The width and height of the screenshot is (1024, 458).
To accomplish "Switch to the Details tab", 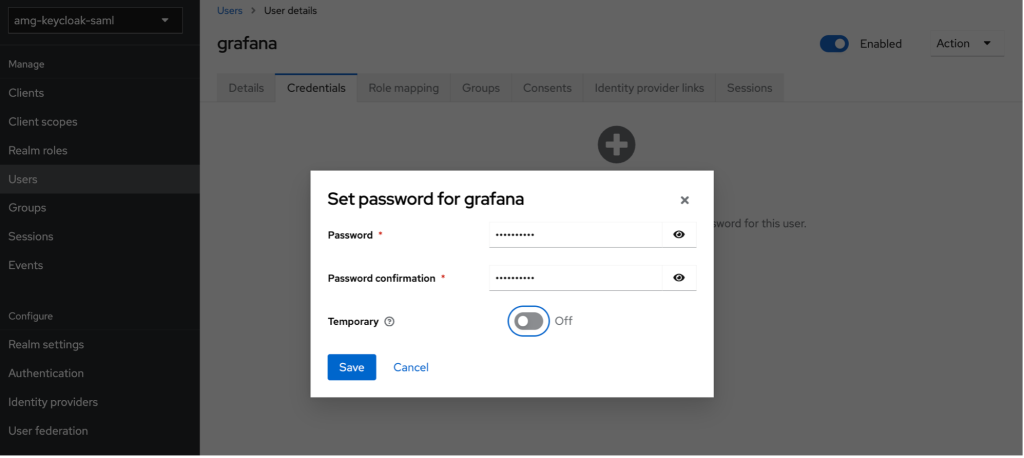I will coord(246,88).
